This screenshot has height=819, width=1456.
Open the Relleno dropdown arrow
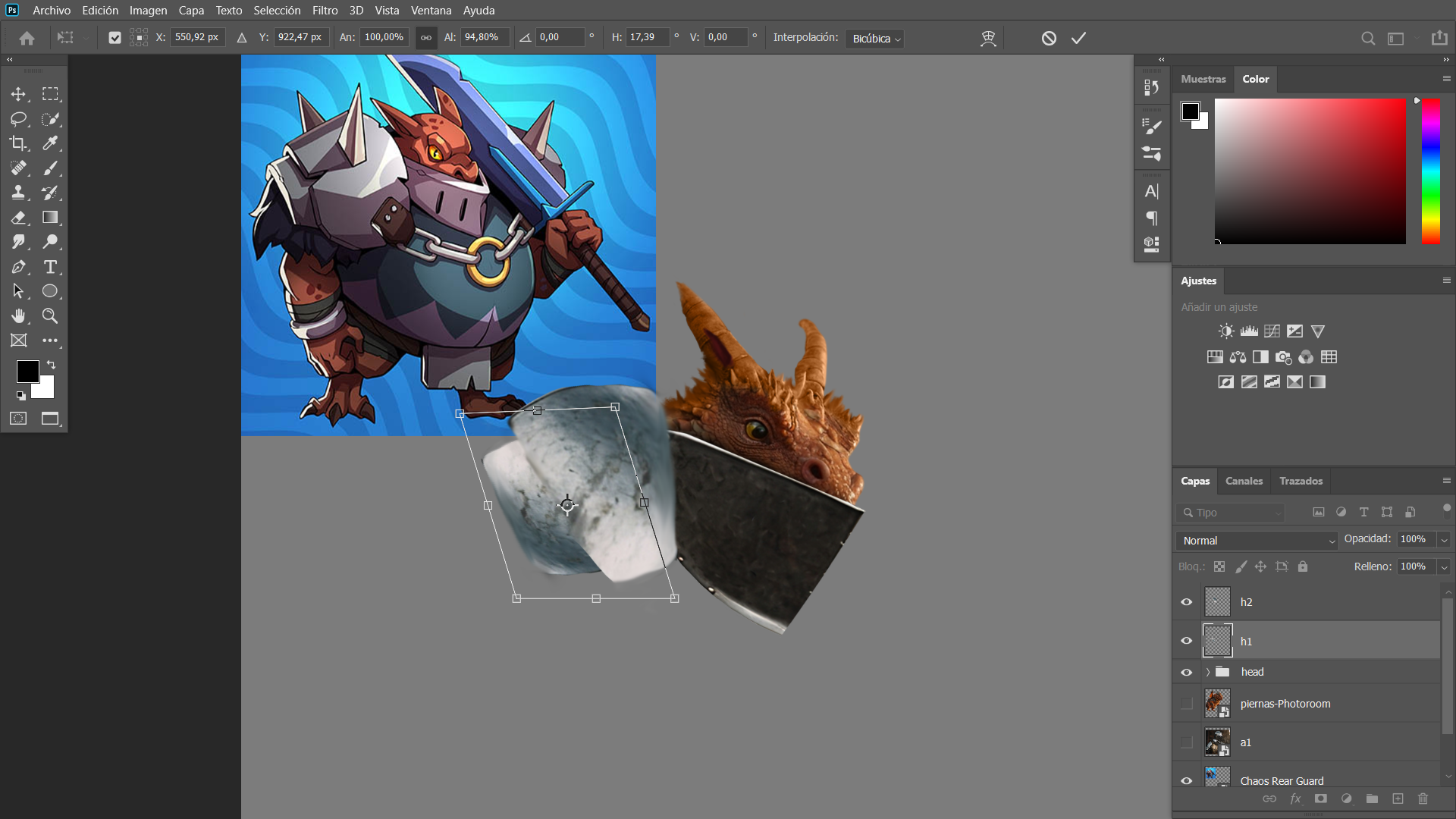[x=1444, y=567]
